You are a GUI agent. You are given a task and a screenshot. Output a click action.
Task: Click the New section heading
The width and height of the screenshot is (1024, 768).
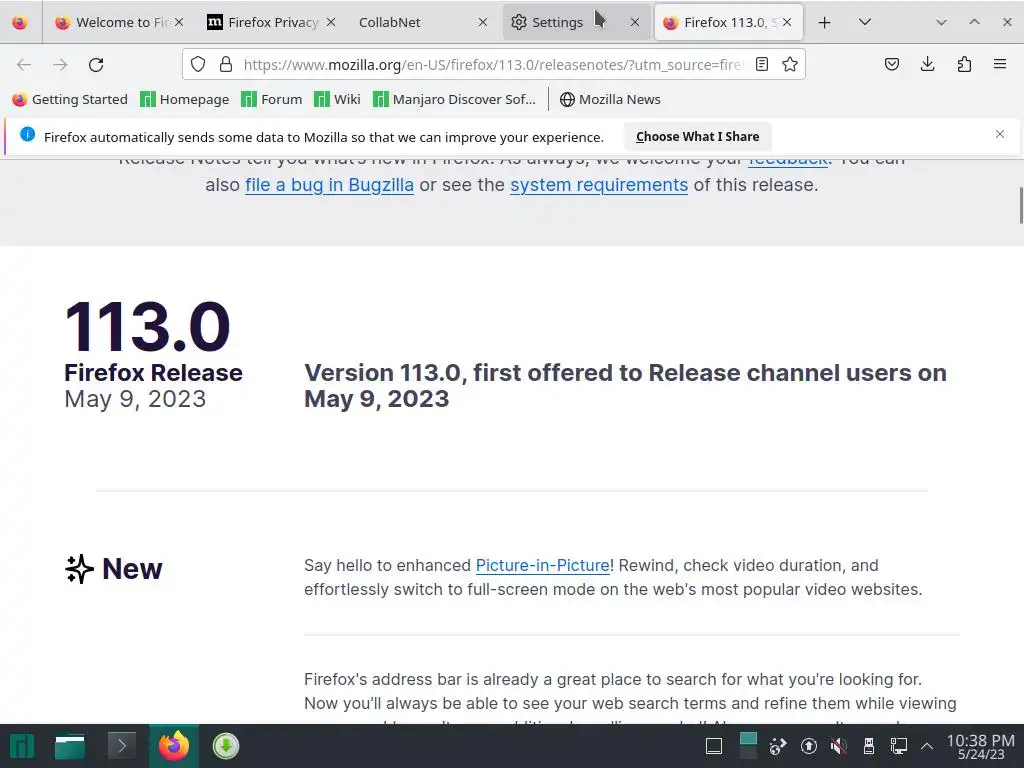point(114,569)
